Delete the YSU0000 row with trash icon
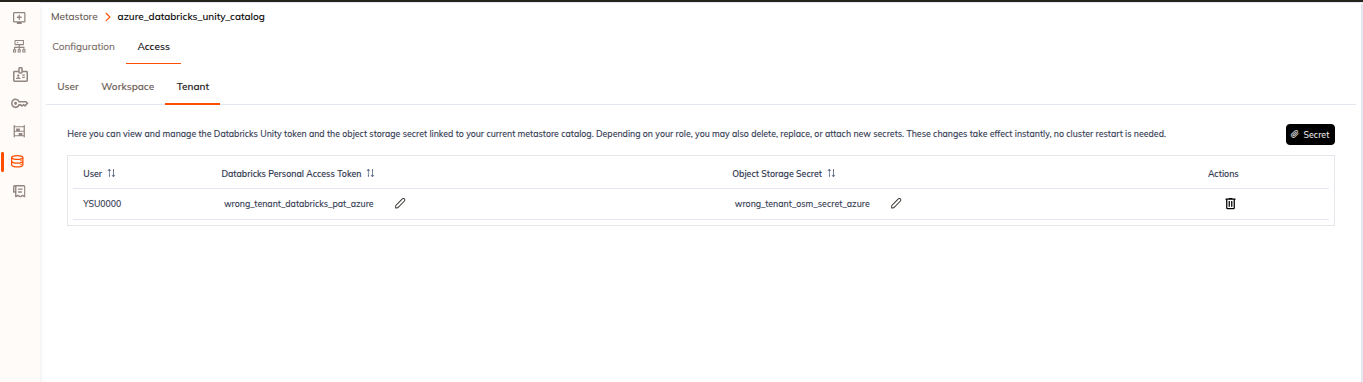Viewport: 1363px width, 382px height. (1230, 203)
